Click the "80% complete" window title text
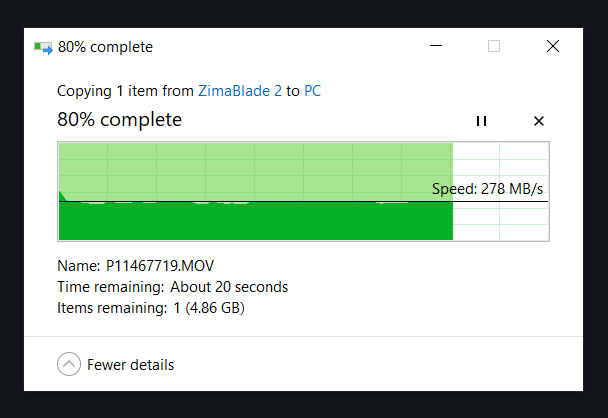 click(105, 47)
